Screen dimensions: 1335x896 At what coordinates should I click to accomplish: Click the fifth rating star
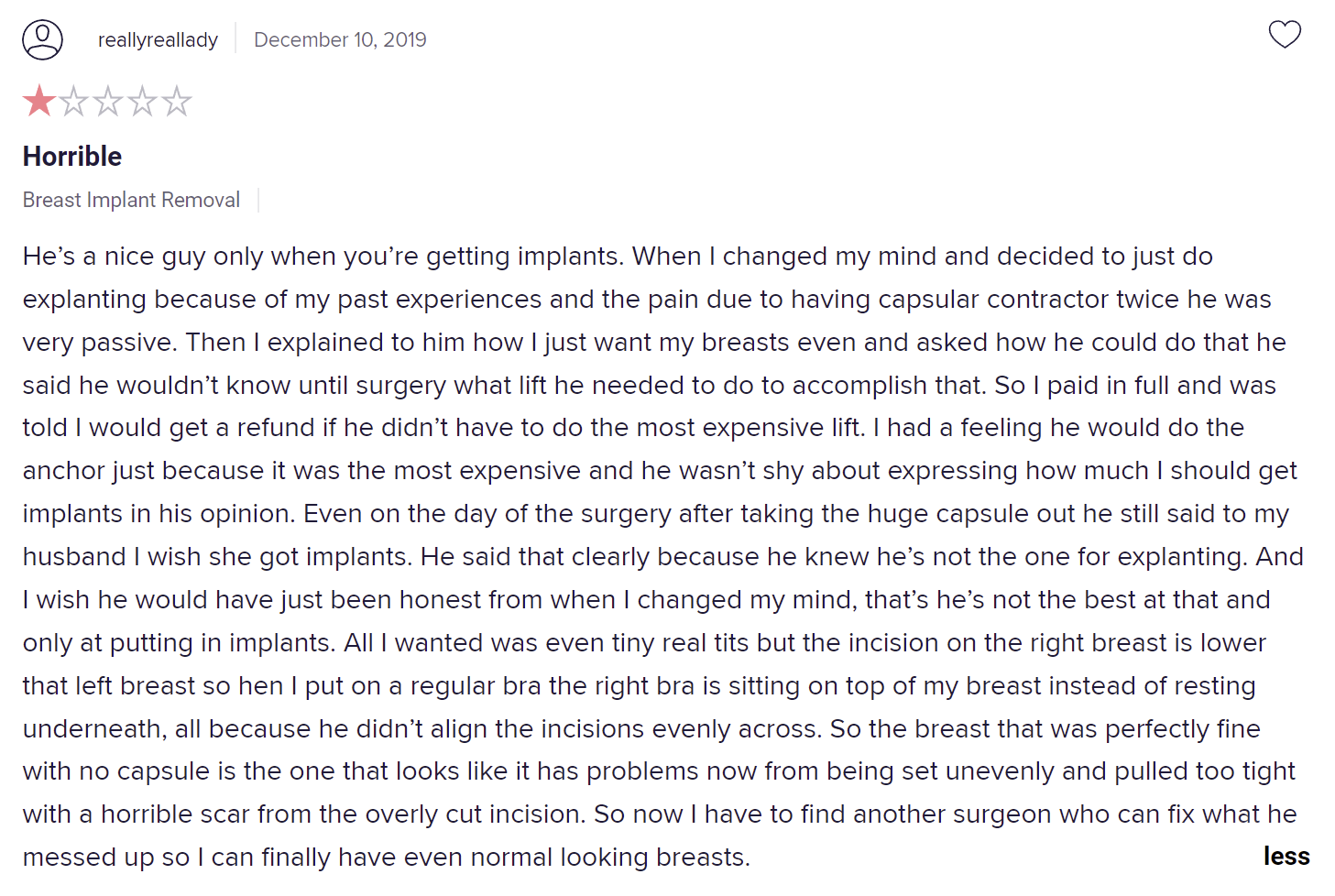coord(177,101)
